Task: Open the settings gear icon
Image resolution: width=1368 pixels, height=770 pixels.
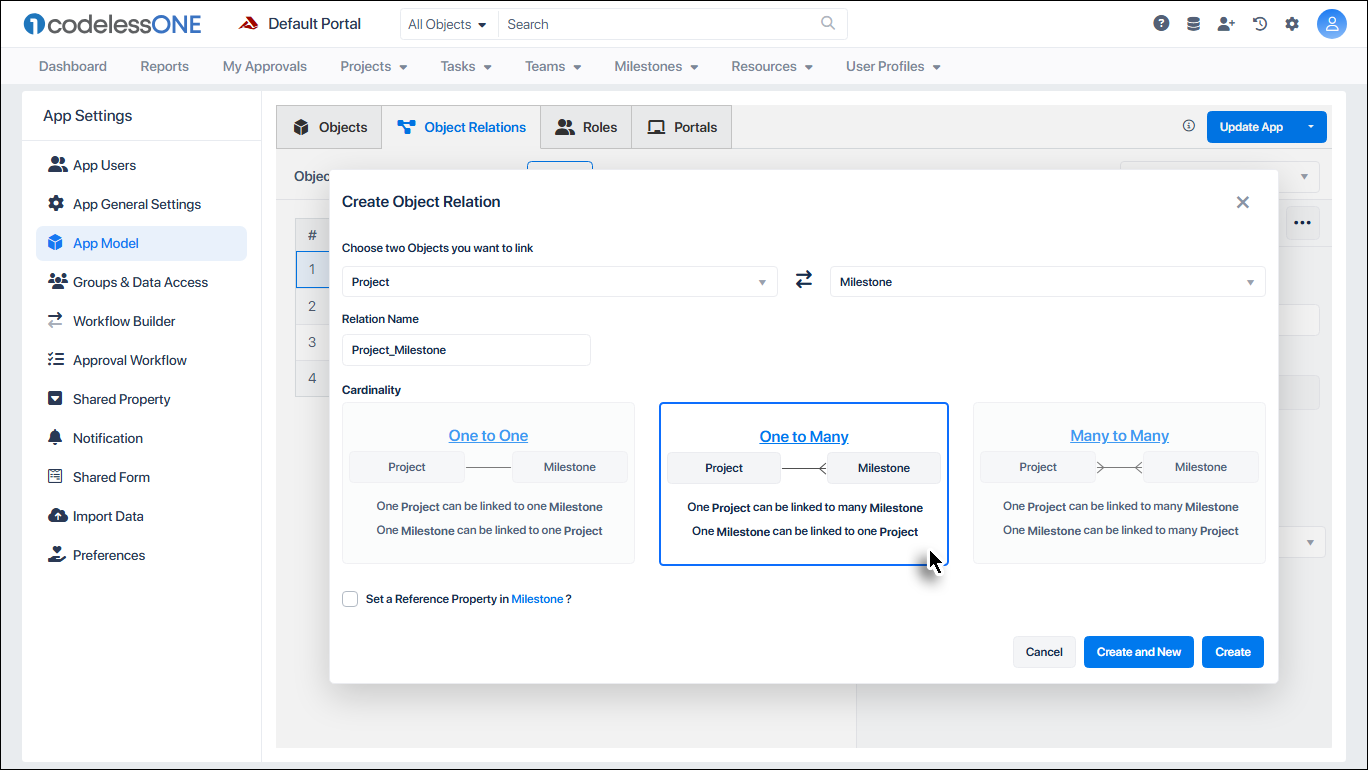Action: point(1292,22)
